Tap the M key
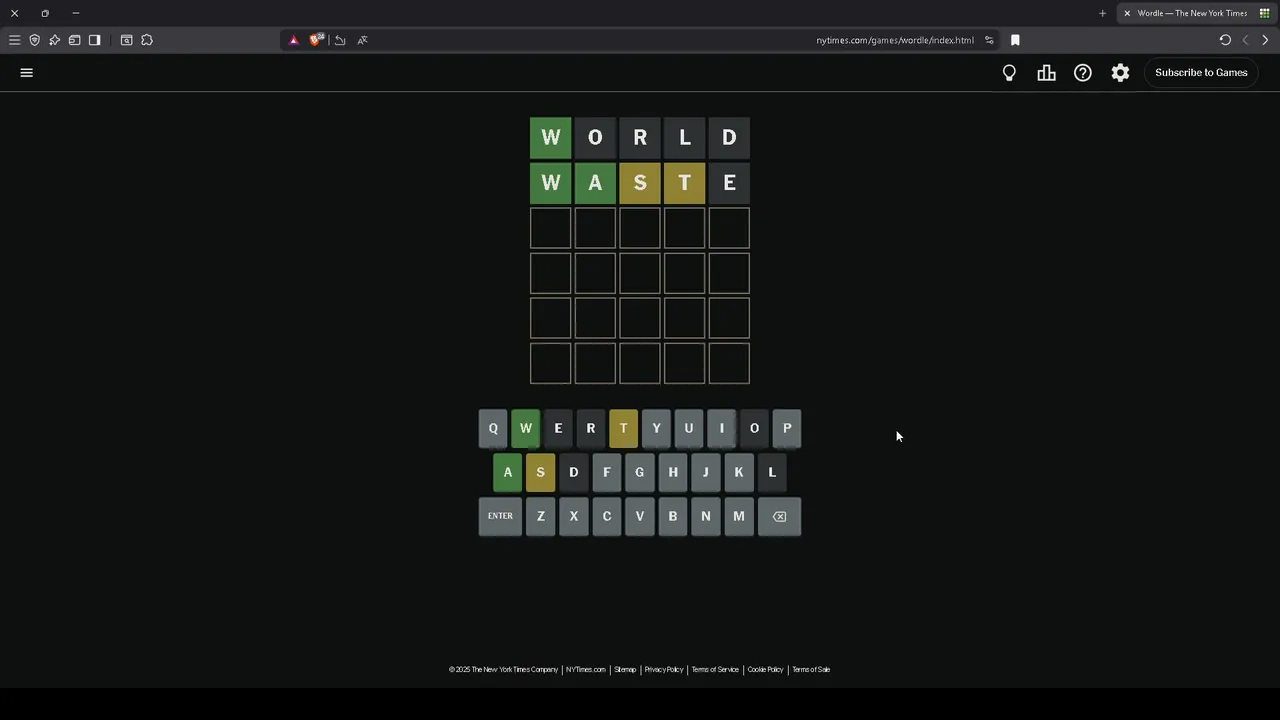Screen dimensions: 1280x720 click(x=739, y=516)
